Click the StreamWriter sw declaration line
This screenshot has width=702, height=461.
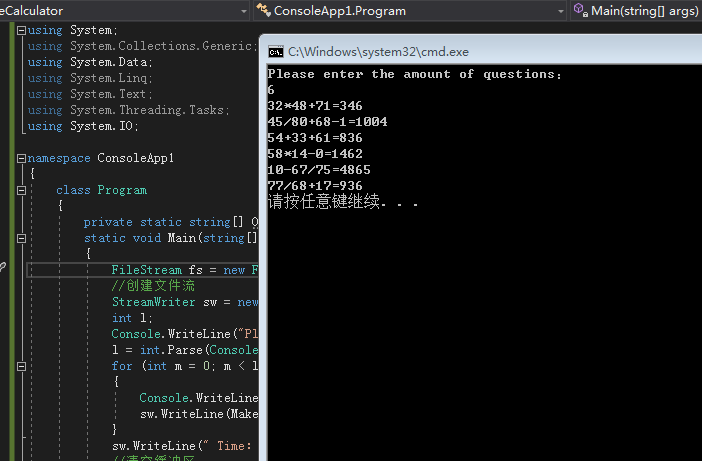click(185, 302)
